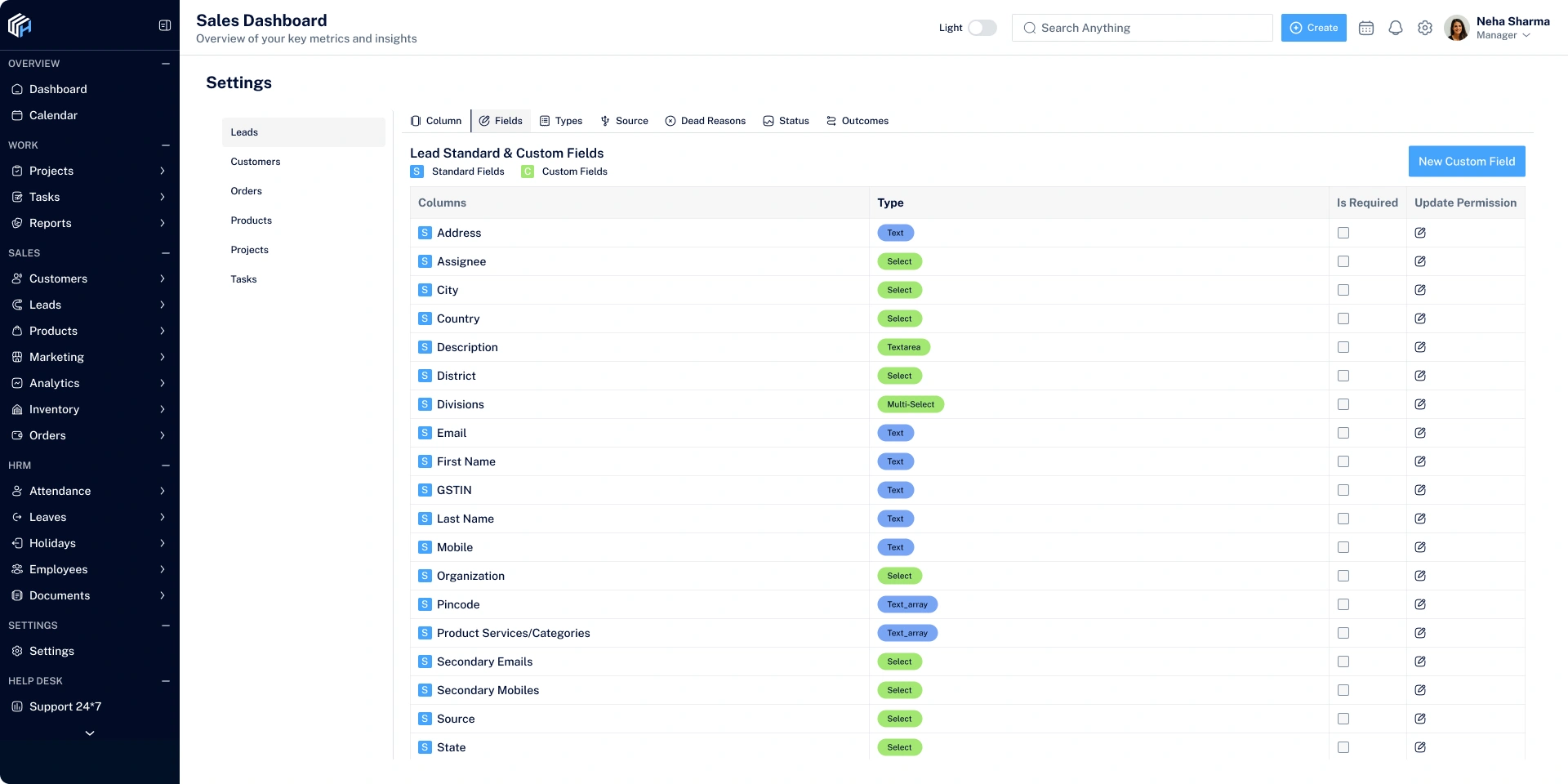Edit update permission for Pincode row

point(1420,604)
